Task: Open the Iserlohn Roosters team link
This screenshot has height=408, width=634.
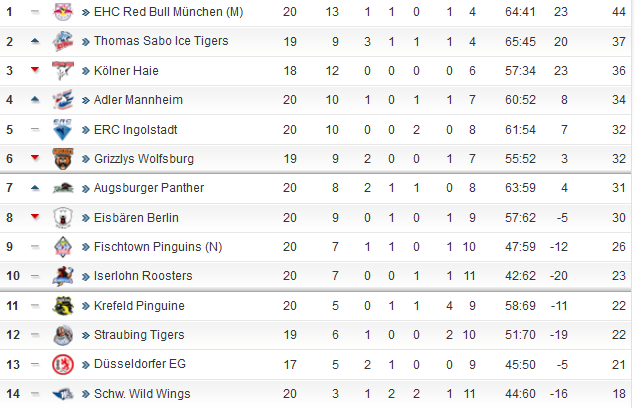Action: click(x=143, y=276)
